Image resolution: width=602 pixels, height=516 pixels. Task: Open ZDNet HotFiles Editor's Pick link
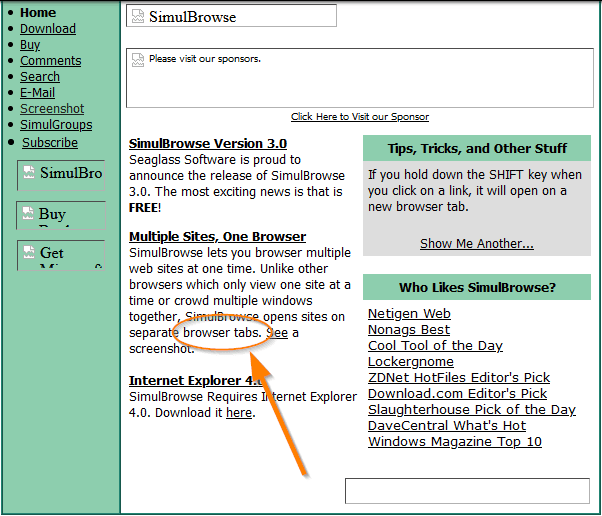[x=459, y=378]
